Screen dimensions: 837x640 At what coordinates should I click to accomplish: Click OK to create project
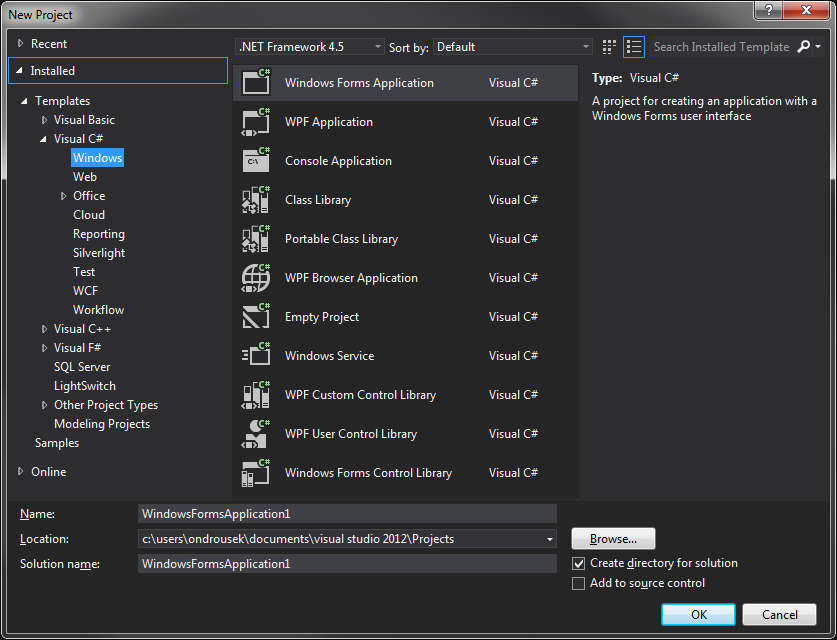pos(698,614)
